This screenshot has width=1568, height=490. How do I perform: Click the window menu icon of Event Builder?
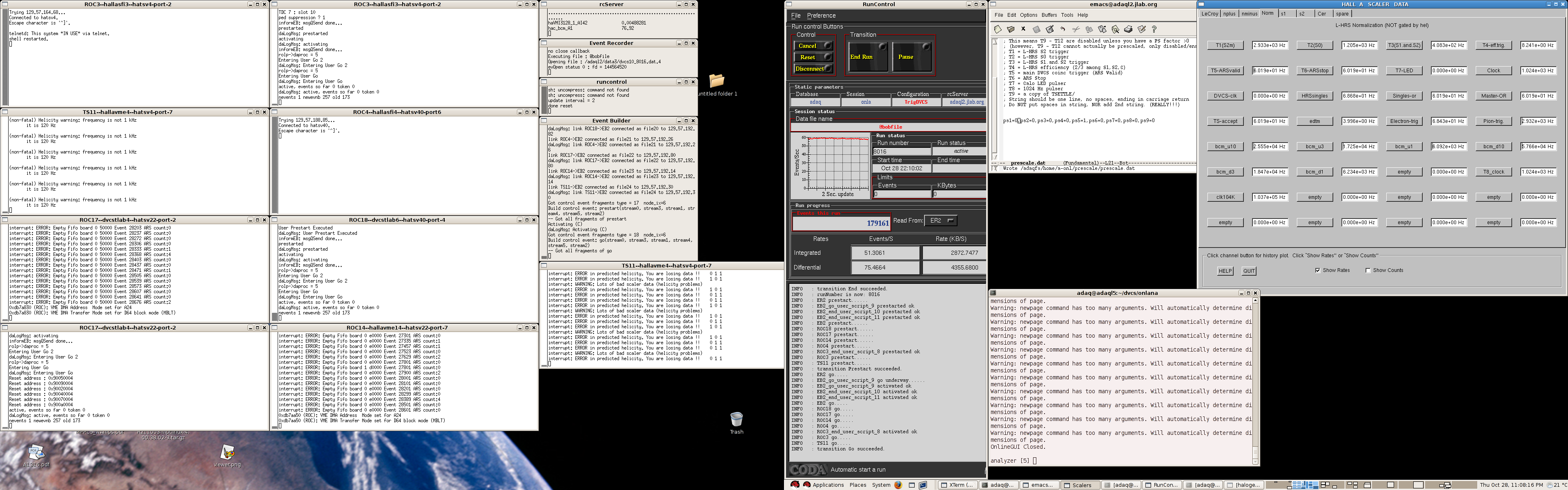544,120
